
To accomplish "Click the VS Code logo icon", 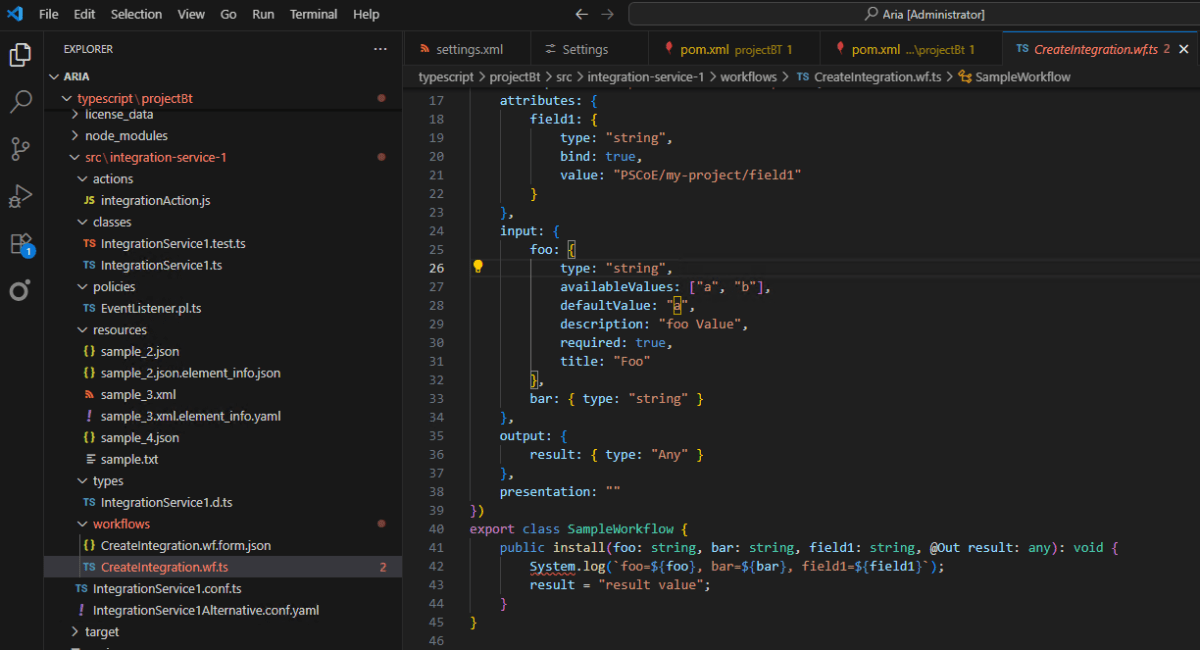I will pyautogui.click(x=15, y=14).
